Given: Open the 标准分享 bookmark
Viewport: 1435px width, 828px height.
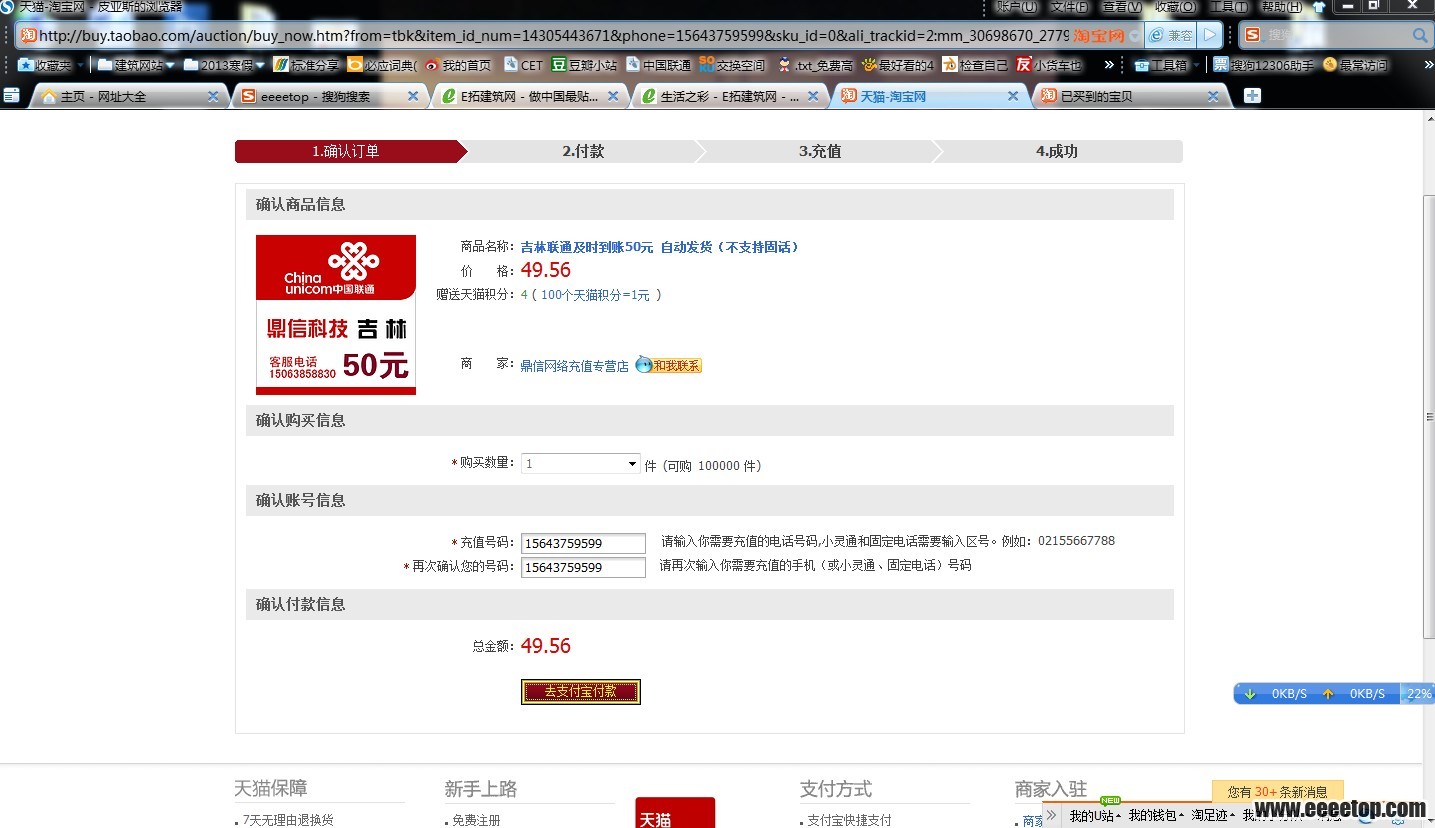Looking at the screenshot, I should pos(305,65).
